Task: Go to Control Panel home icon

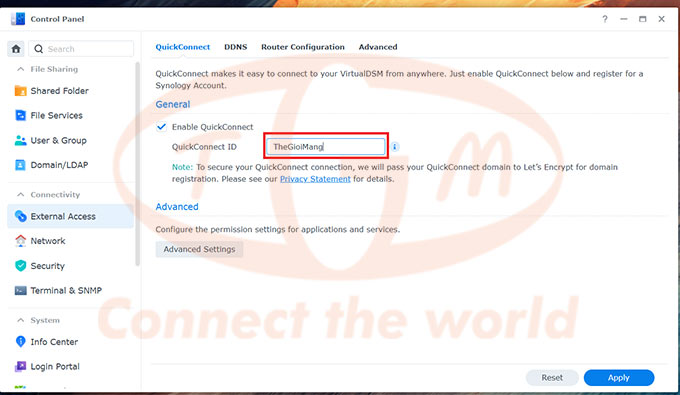Action: (16, 49)
